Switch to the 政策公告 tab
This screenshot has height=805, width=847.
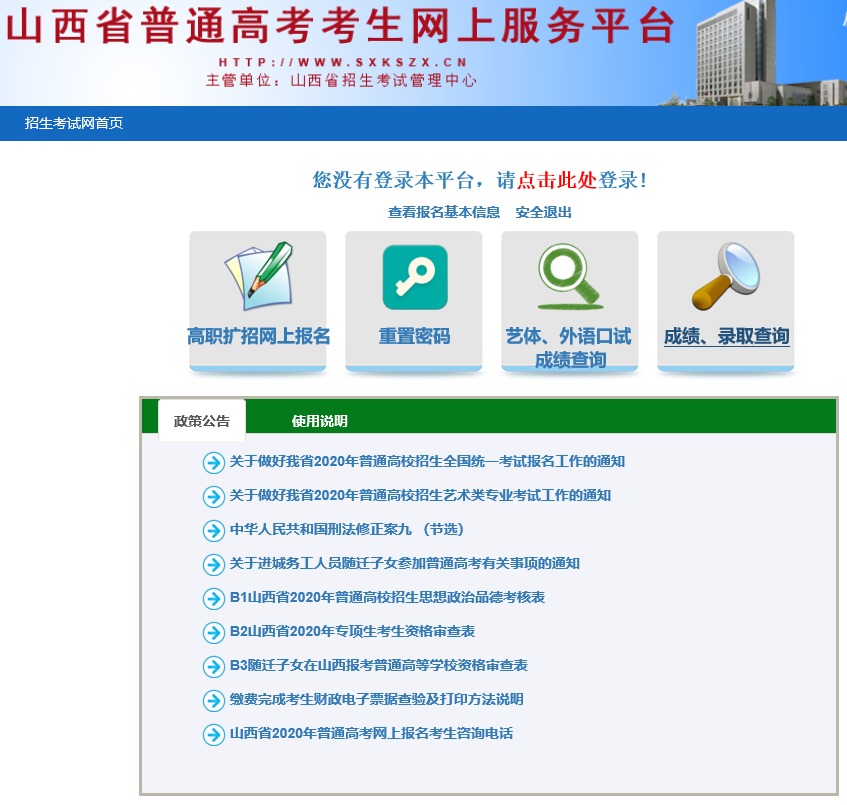click(202, 421)
